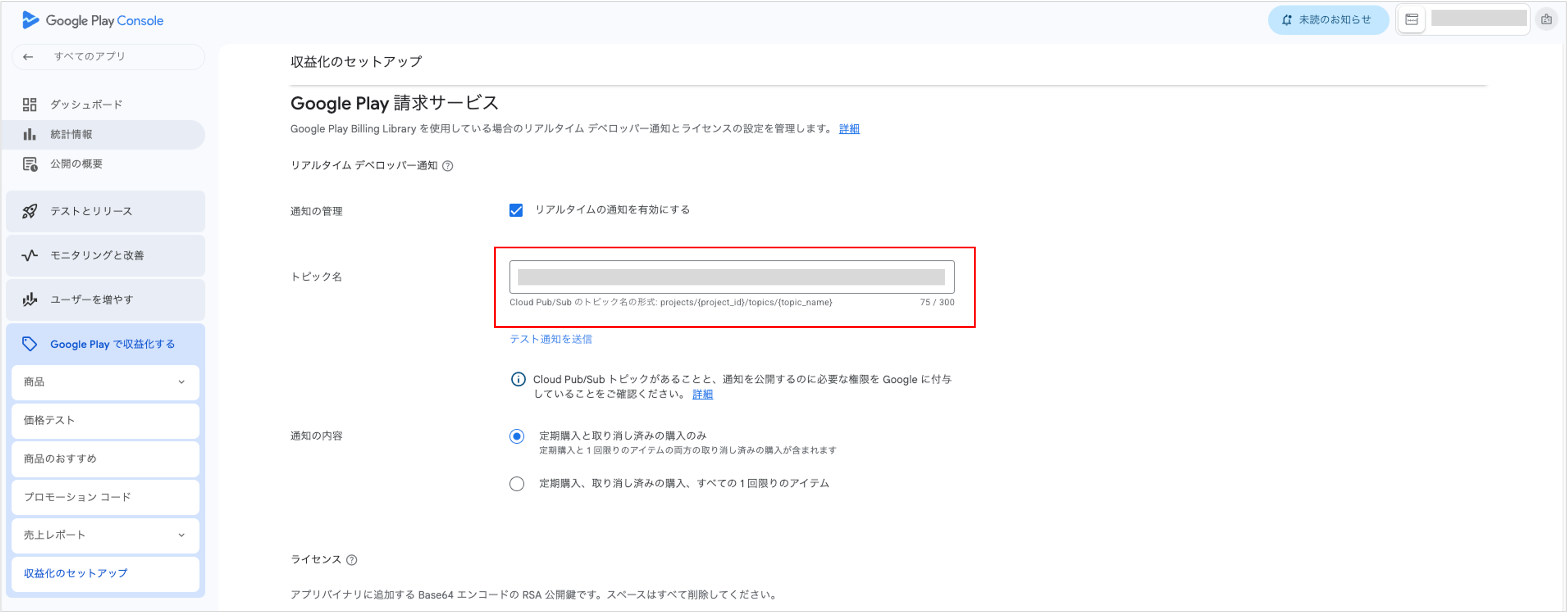Click the Google Play 請求サービス heading

[x=394, y=104]
